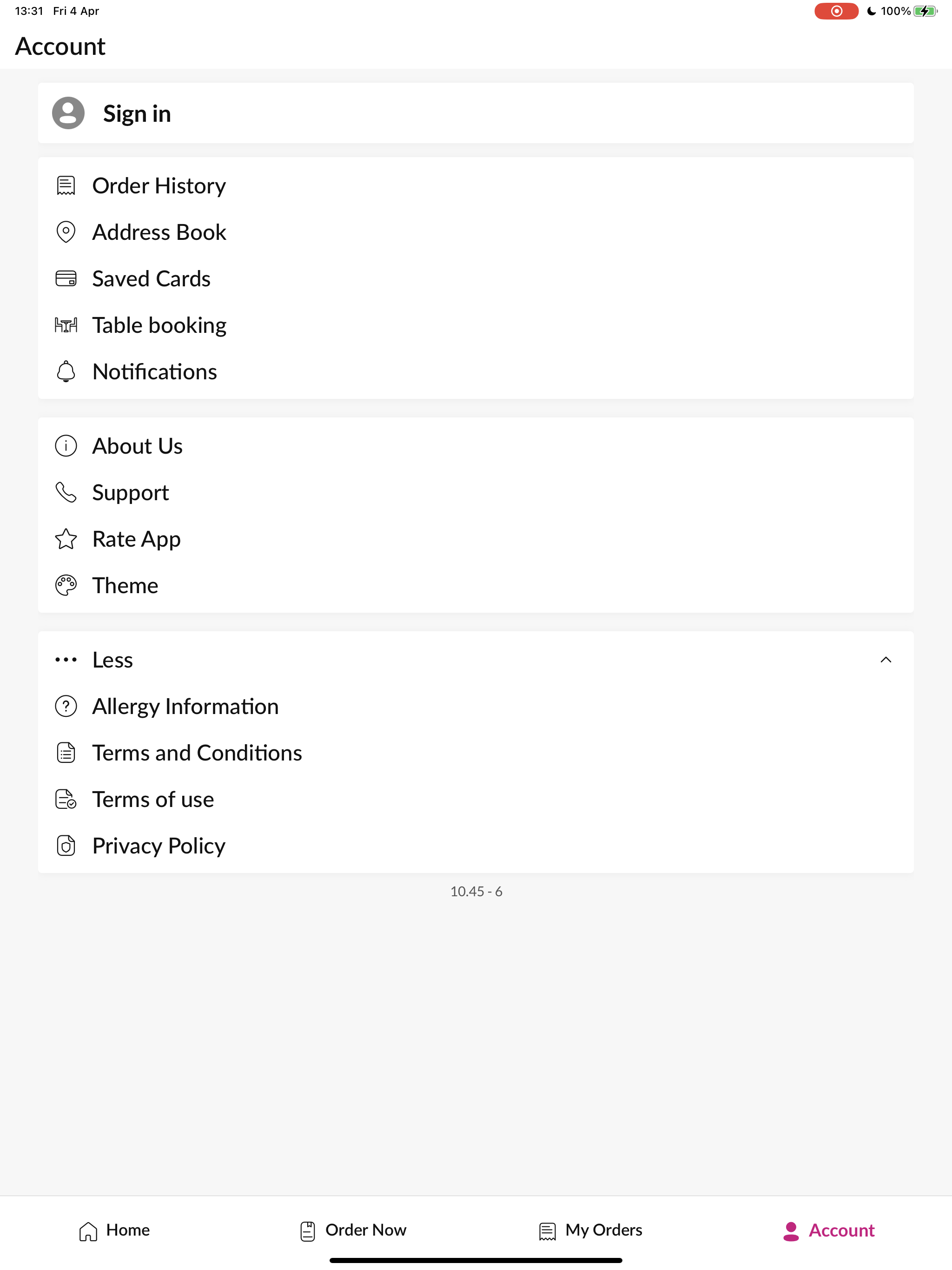Tap the Address Book location pin icon
Viewport: 952px width, 1270px height.
point(66,232)
